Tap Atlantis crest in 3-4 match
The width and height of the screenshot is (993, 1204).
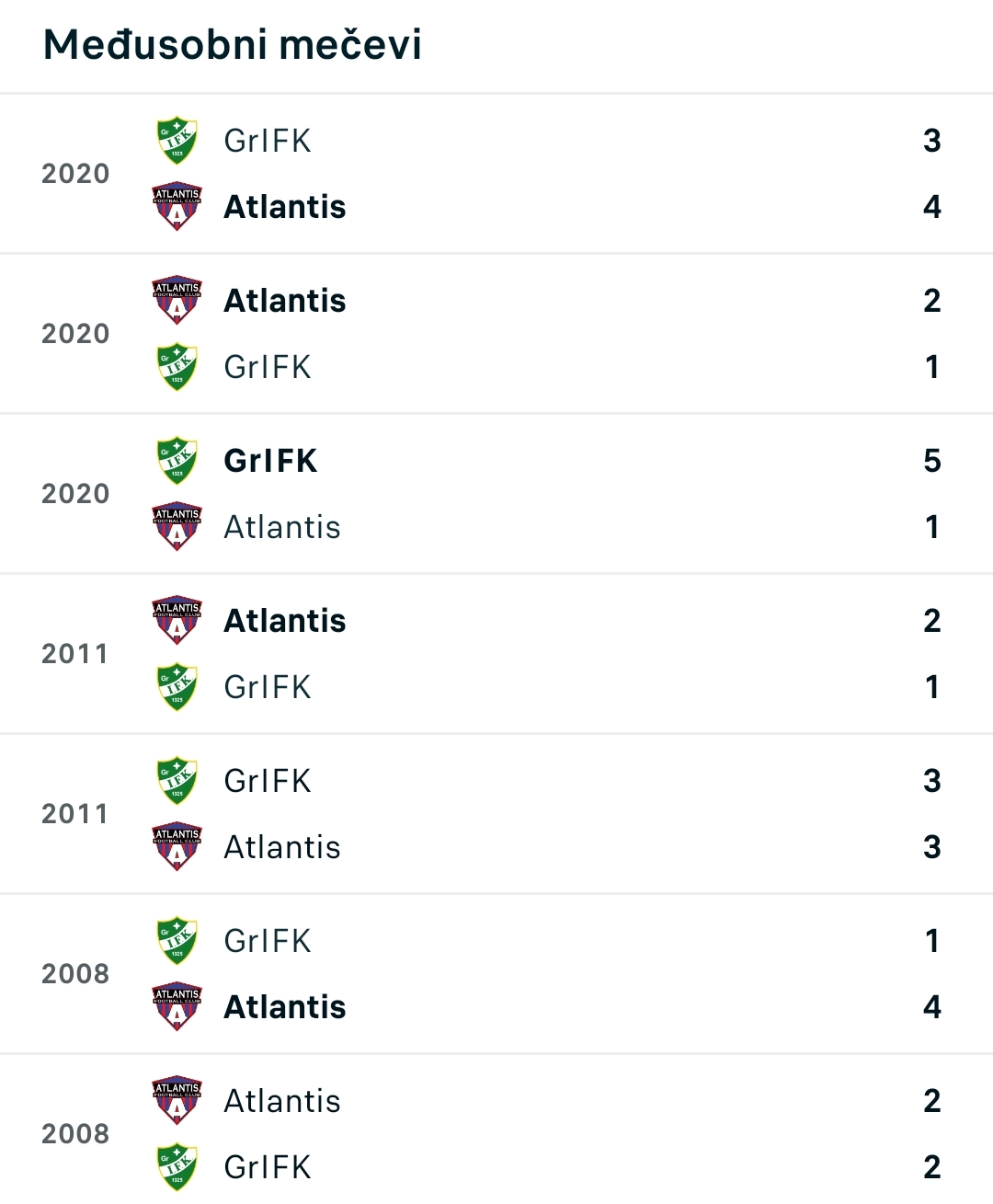click(177, 207)
